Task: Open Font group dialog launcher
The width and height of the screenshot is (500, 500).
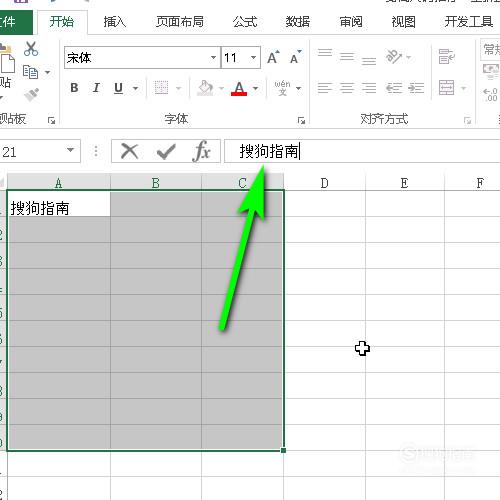Action: pyautogui.click(x=301, y=120)
